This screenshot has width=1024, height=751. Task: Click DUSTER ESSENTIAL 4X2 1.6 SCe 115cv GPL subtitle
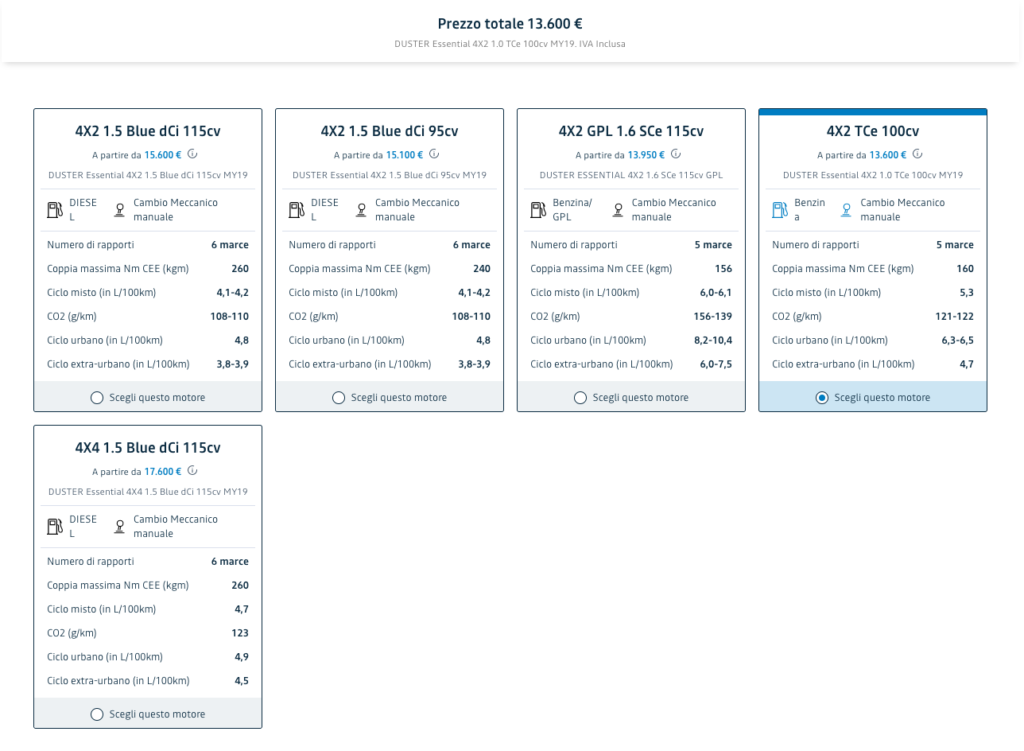631,175
